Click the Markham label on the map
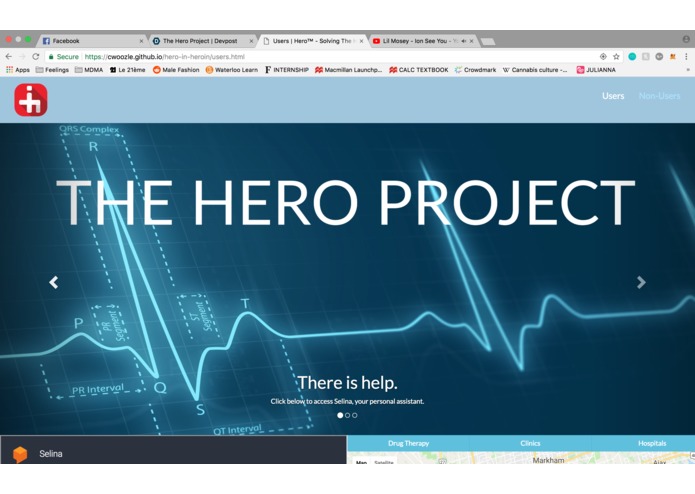 click(548, 460)
